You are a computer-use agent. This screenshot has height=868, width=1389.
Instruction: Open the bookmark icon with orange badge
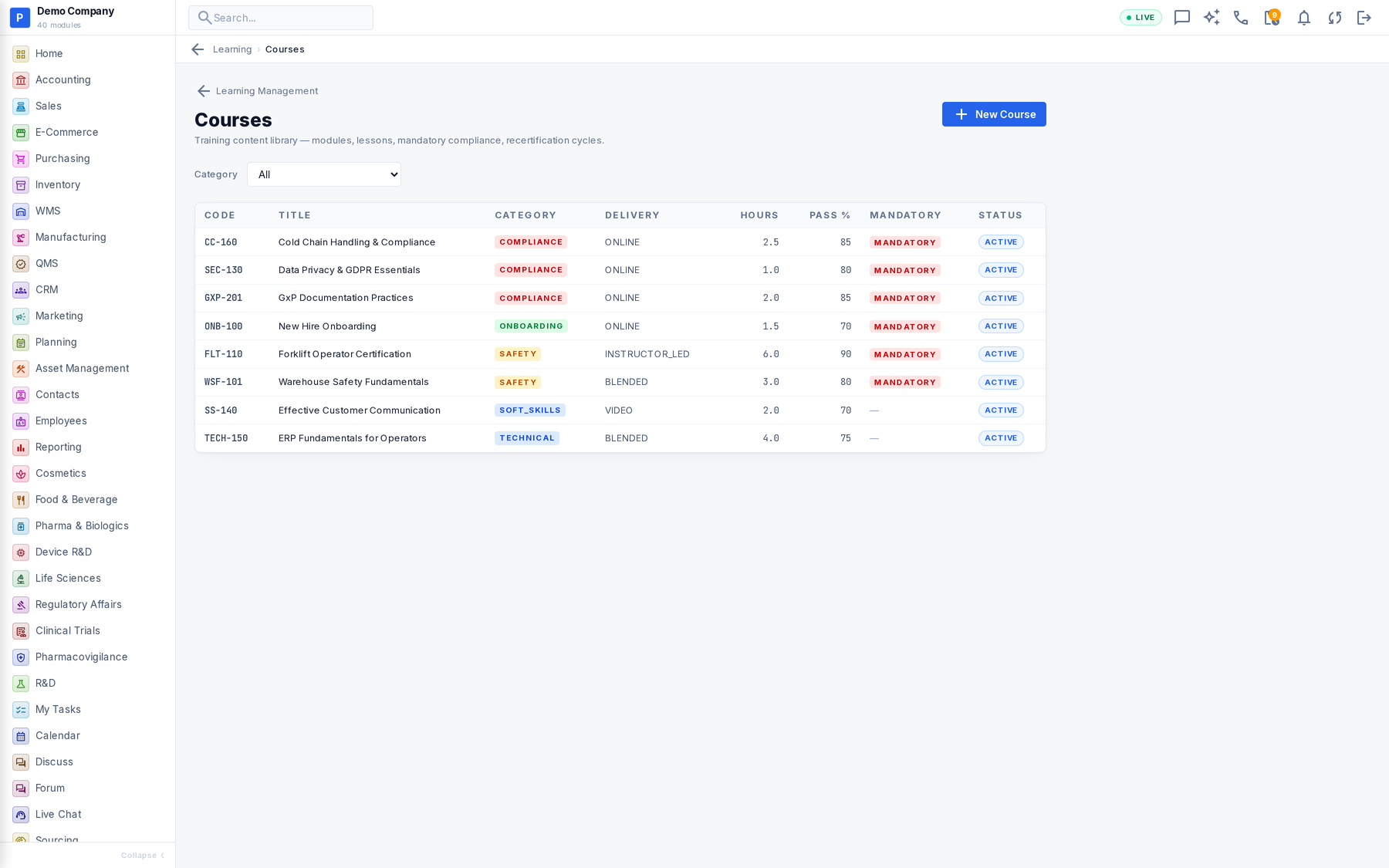tap(1272, 18)
